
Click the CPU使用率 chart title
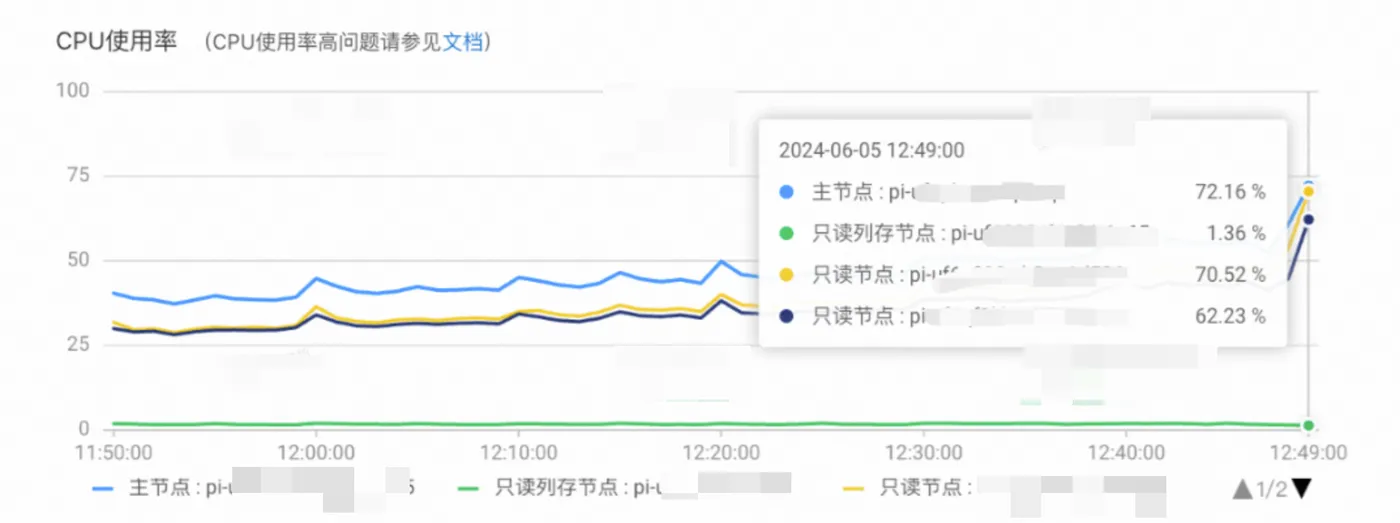pyautogui.click(x=116, y=42)
